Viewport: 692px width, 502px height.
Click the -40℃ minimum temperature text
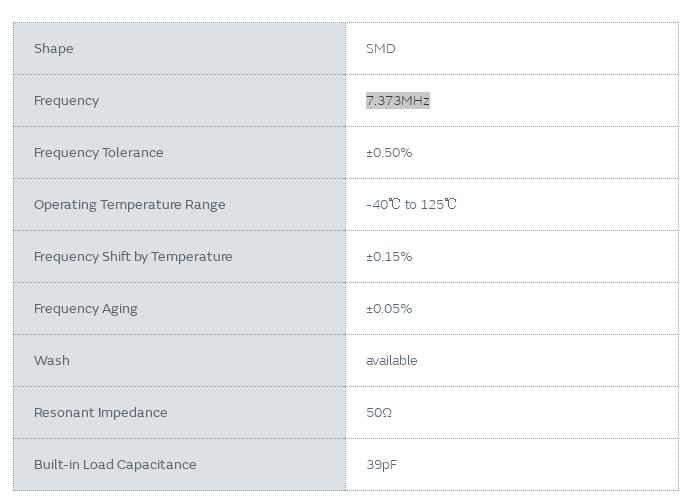click(x=383, y=204)
